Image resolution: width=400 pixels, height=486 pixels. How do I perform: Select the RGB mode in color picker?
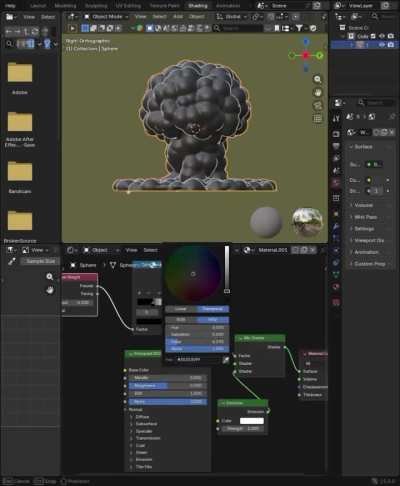181,319
